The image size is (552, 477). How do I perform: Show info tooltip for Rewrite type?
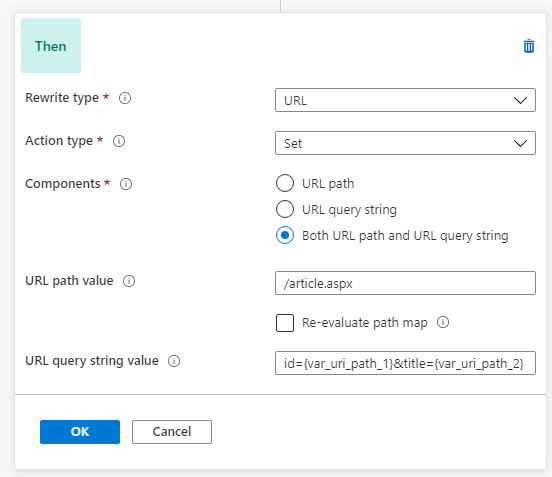[125, 98]
